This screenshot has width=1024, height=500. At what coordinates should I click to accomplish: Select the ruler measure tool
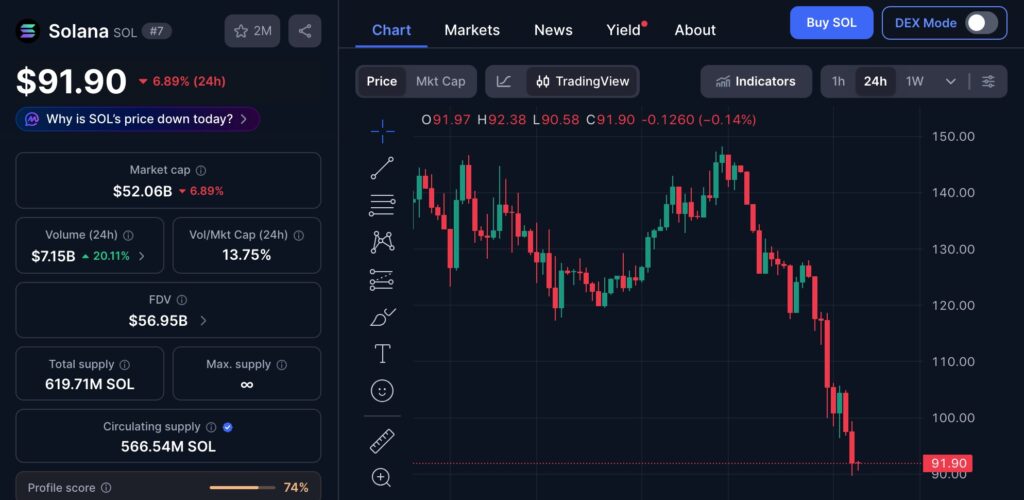tap(382, 440)
